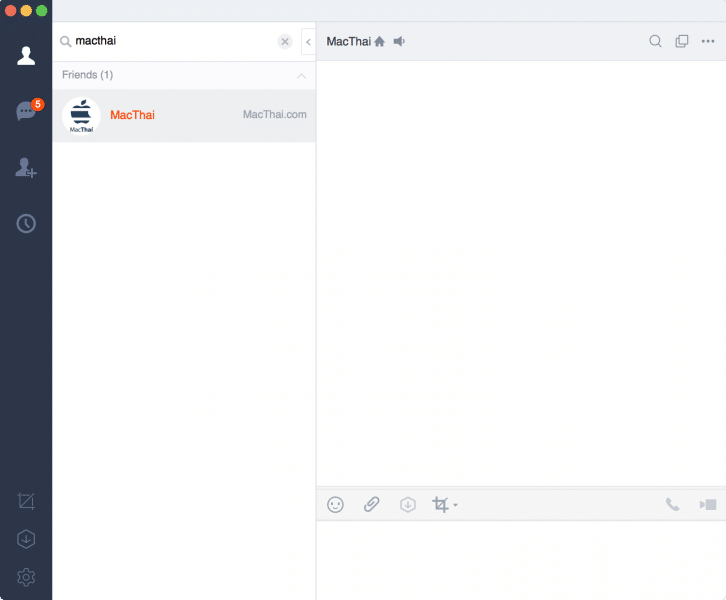The image size is (726, 600).
Task: Click MacThai profile avatar
Action: click(x=81, y=115)
